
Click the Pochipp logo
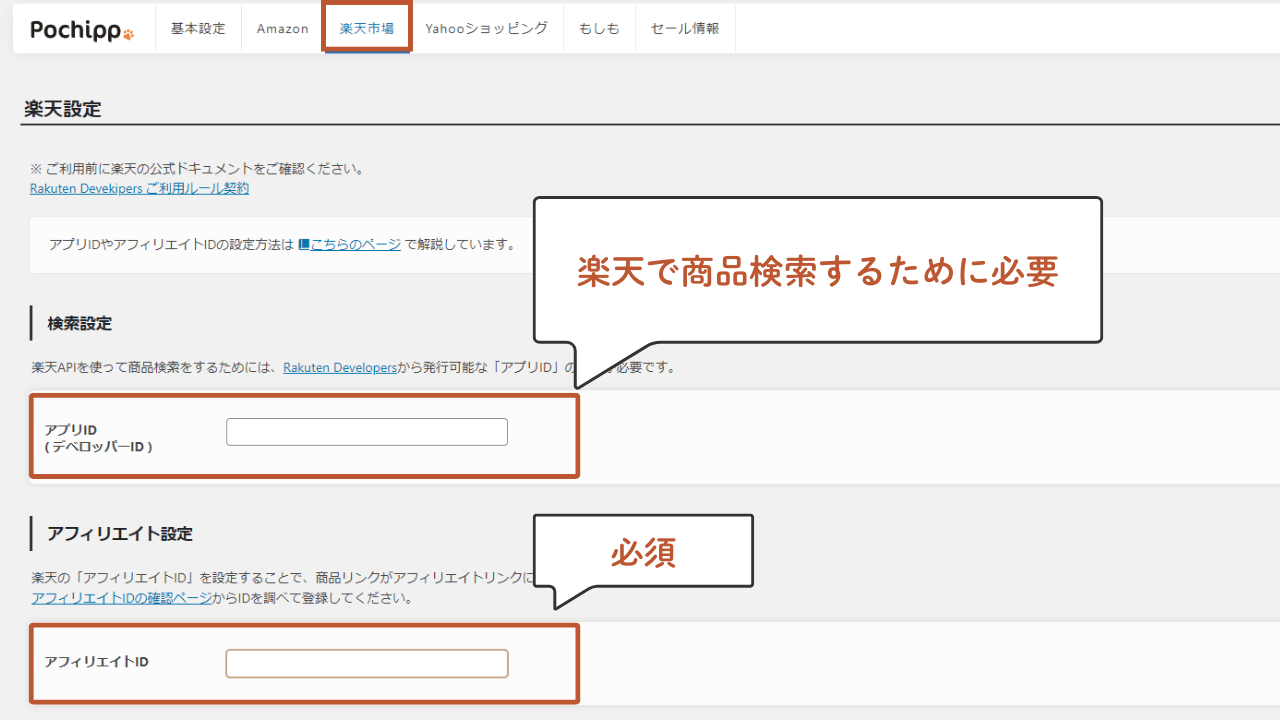[82, 29]
